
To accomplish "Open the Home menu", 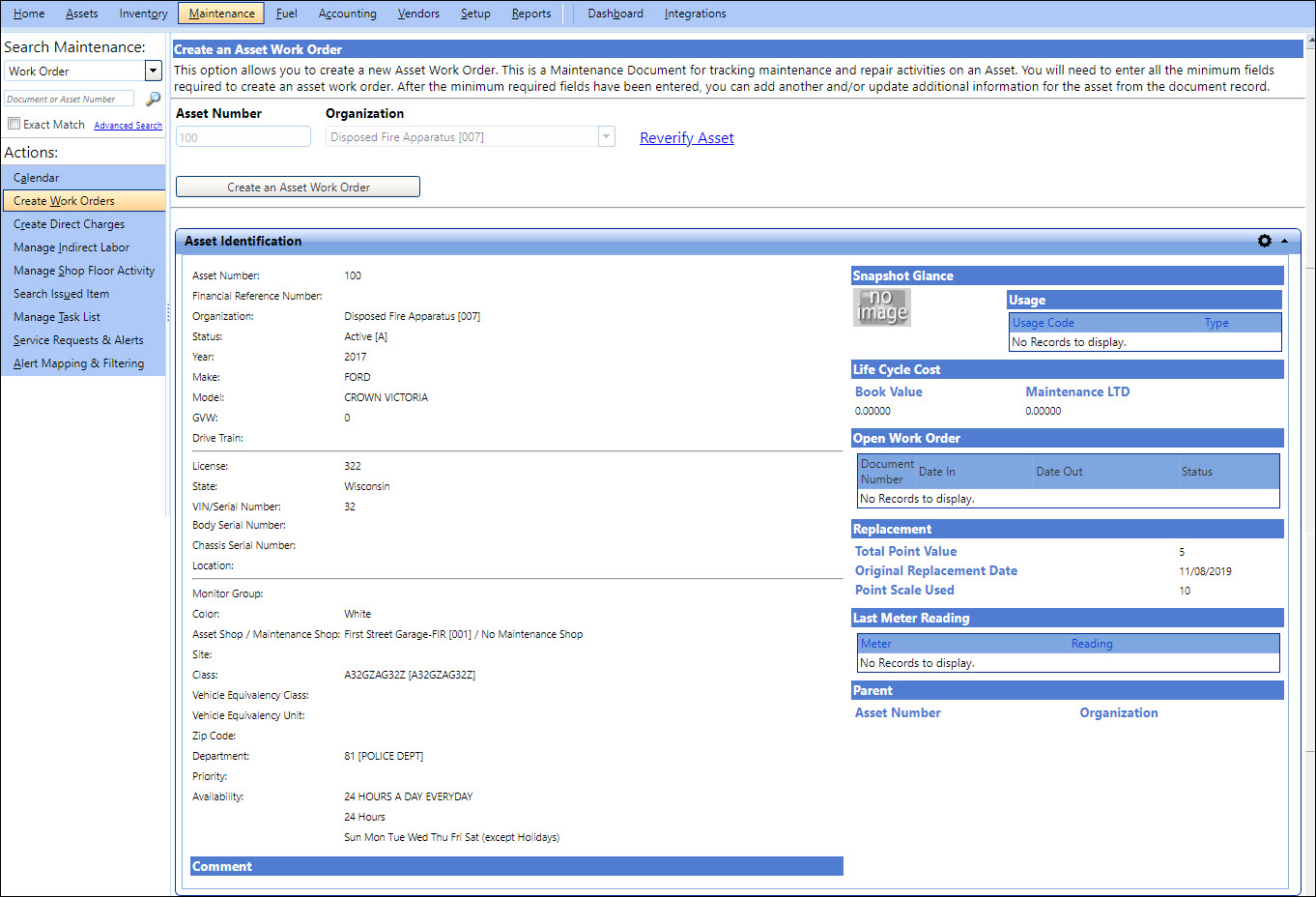I will pyautogui.click(x=29, y=14).
